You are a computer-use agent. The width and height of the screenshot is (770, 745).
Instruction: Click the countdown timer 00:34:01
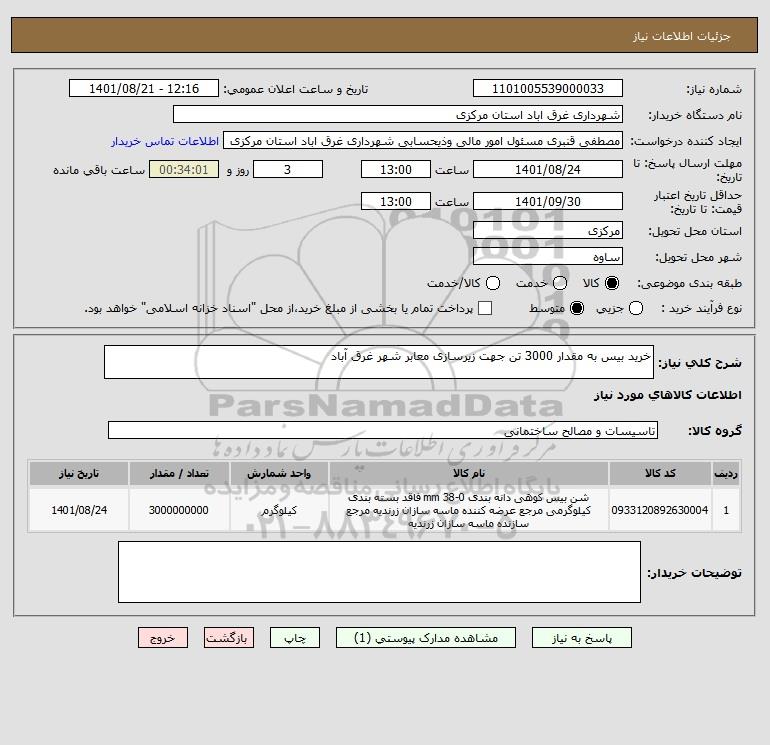(184, 169)
